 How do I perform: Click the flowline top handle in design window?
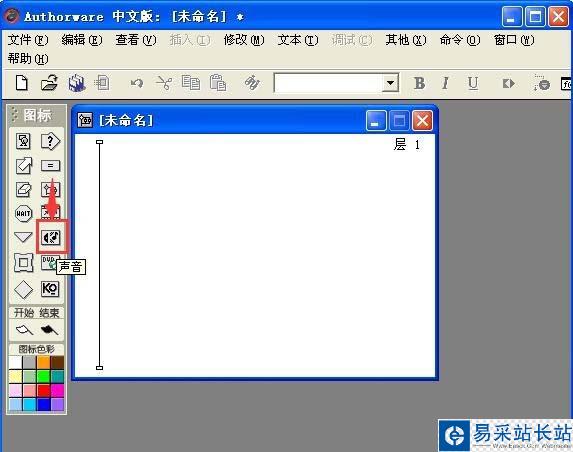click(x=99, y=142)
